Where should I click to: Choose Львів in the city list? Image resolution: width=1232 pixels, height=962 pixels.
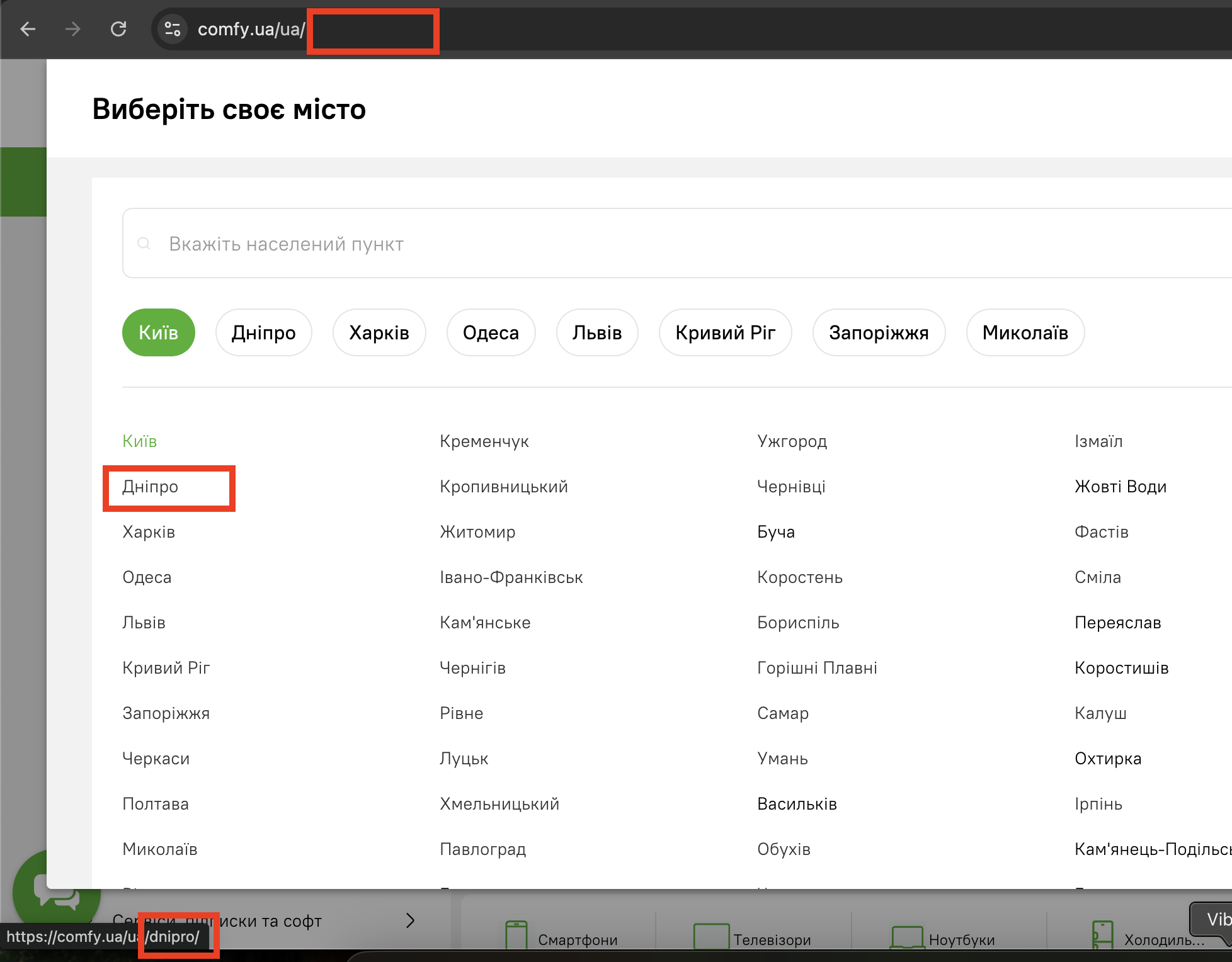[x=144, y=623]
